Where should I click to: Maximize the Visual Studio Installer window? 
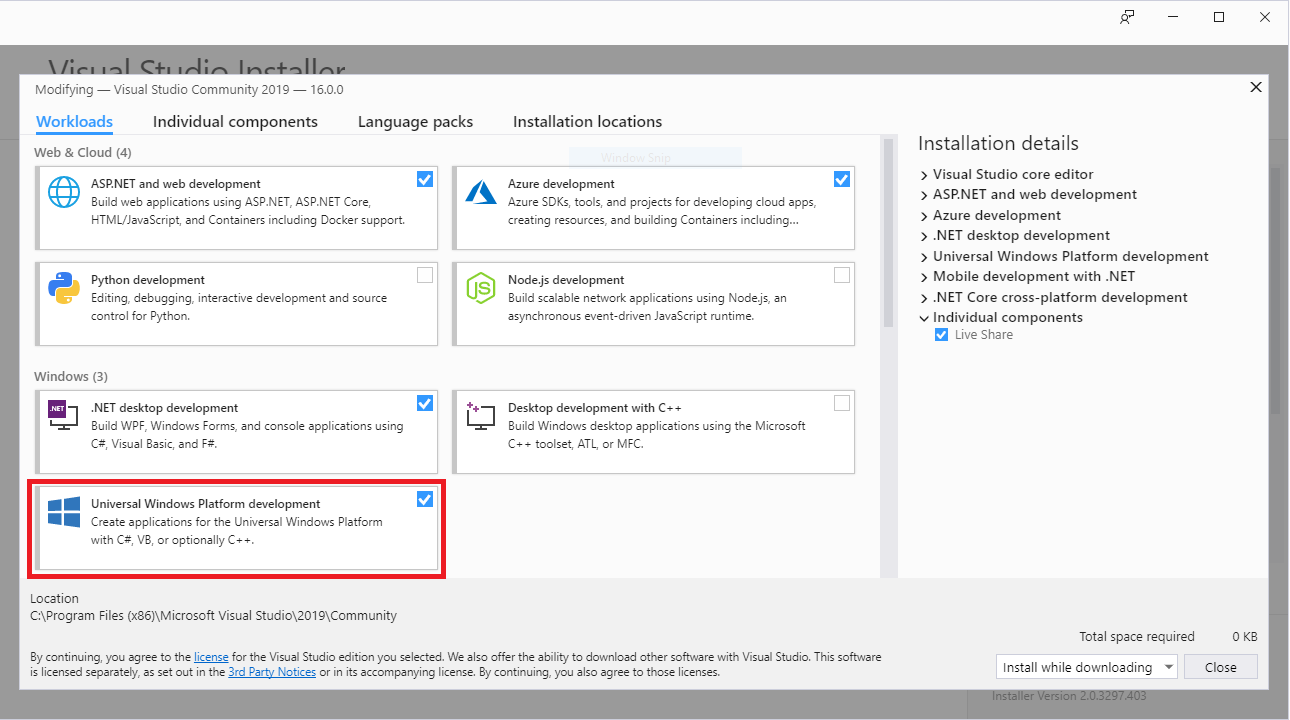(x=1219, y=17)
